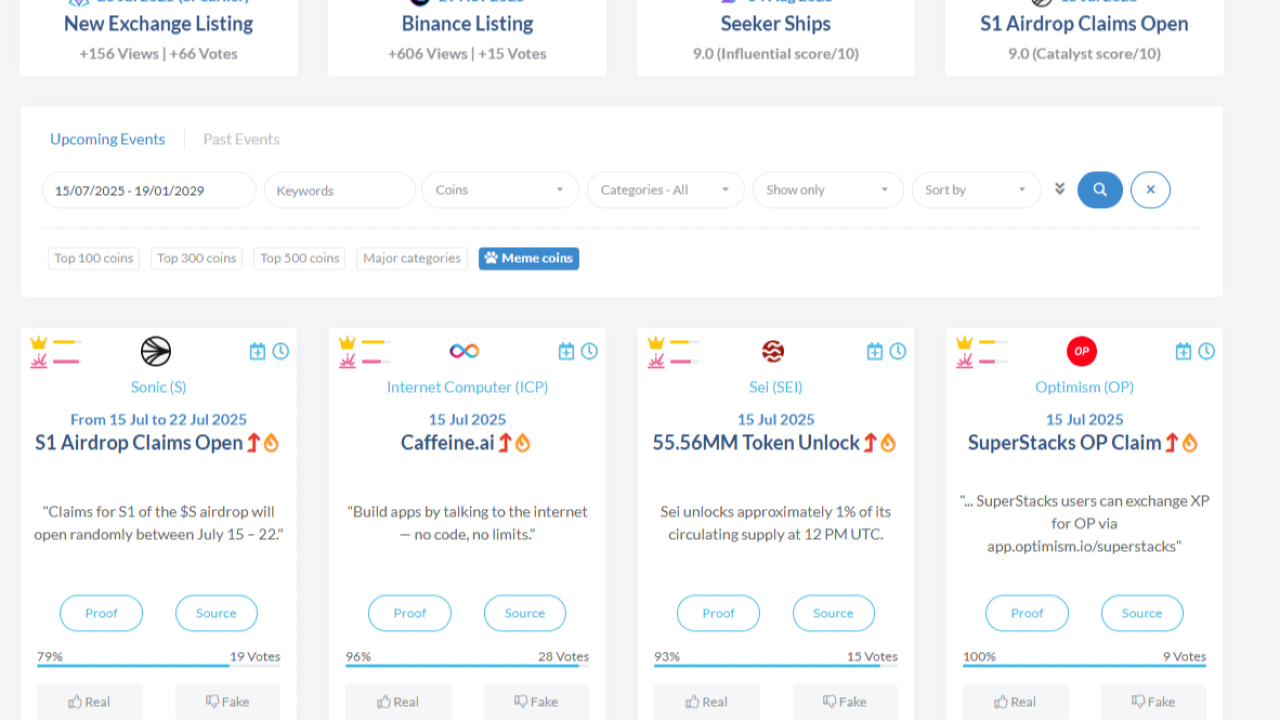
Task: Open the Sonic coin logo icon
Action: coord(156,351)
